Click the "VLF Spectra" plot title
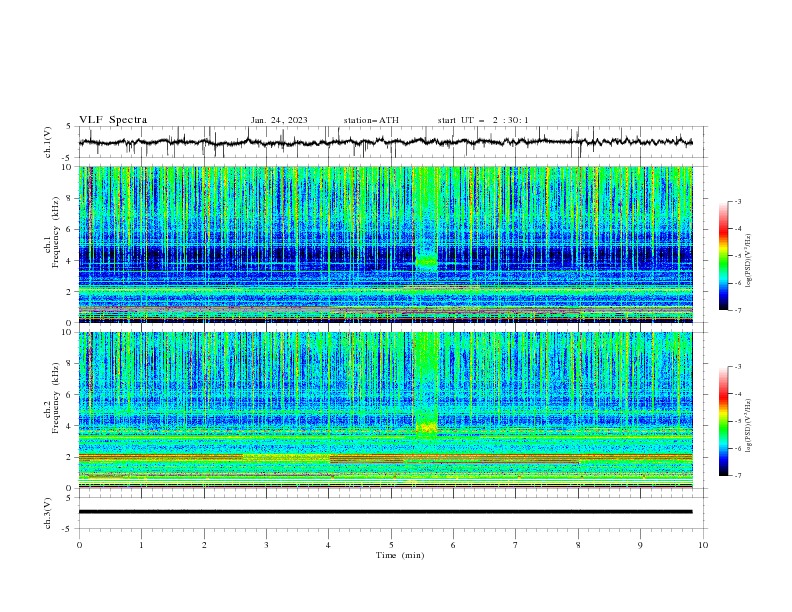This screenshot has height=612, width=792. [x=113, y=120]
